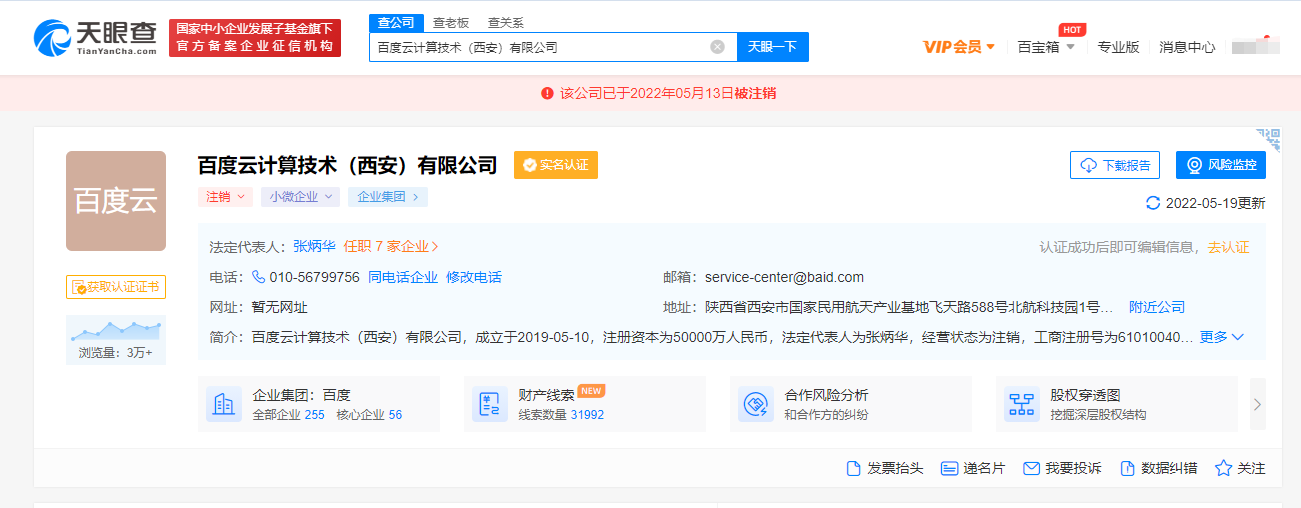Open 核心企业 56 link
The image size is (1301, 508).
pos(369,414)
